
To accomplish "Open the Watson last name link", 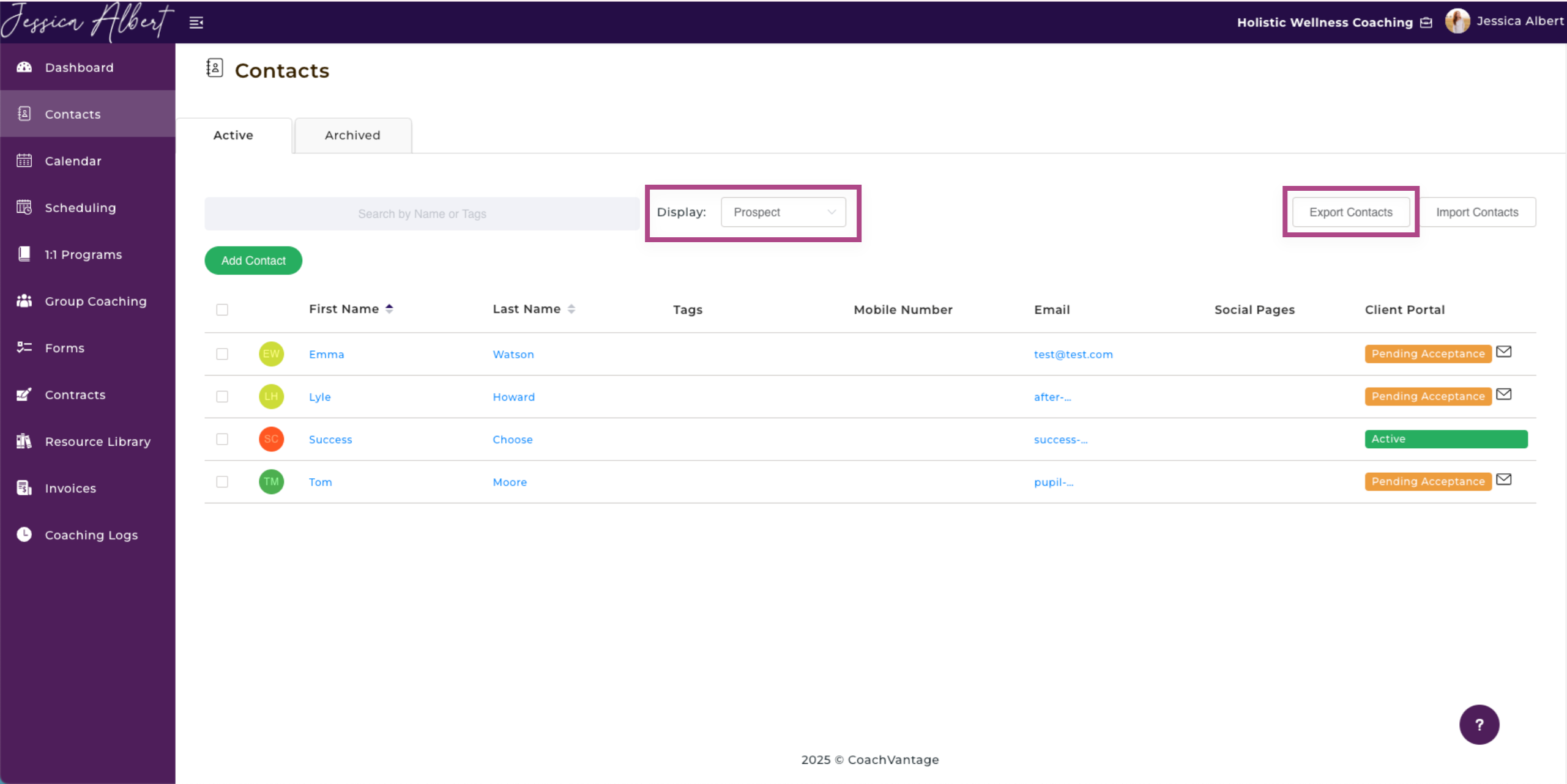I will pos(513,354).
